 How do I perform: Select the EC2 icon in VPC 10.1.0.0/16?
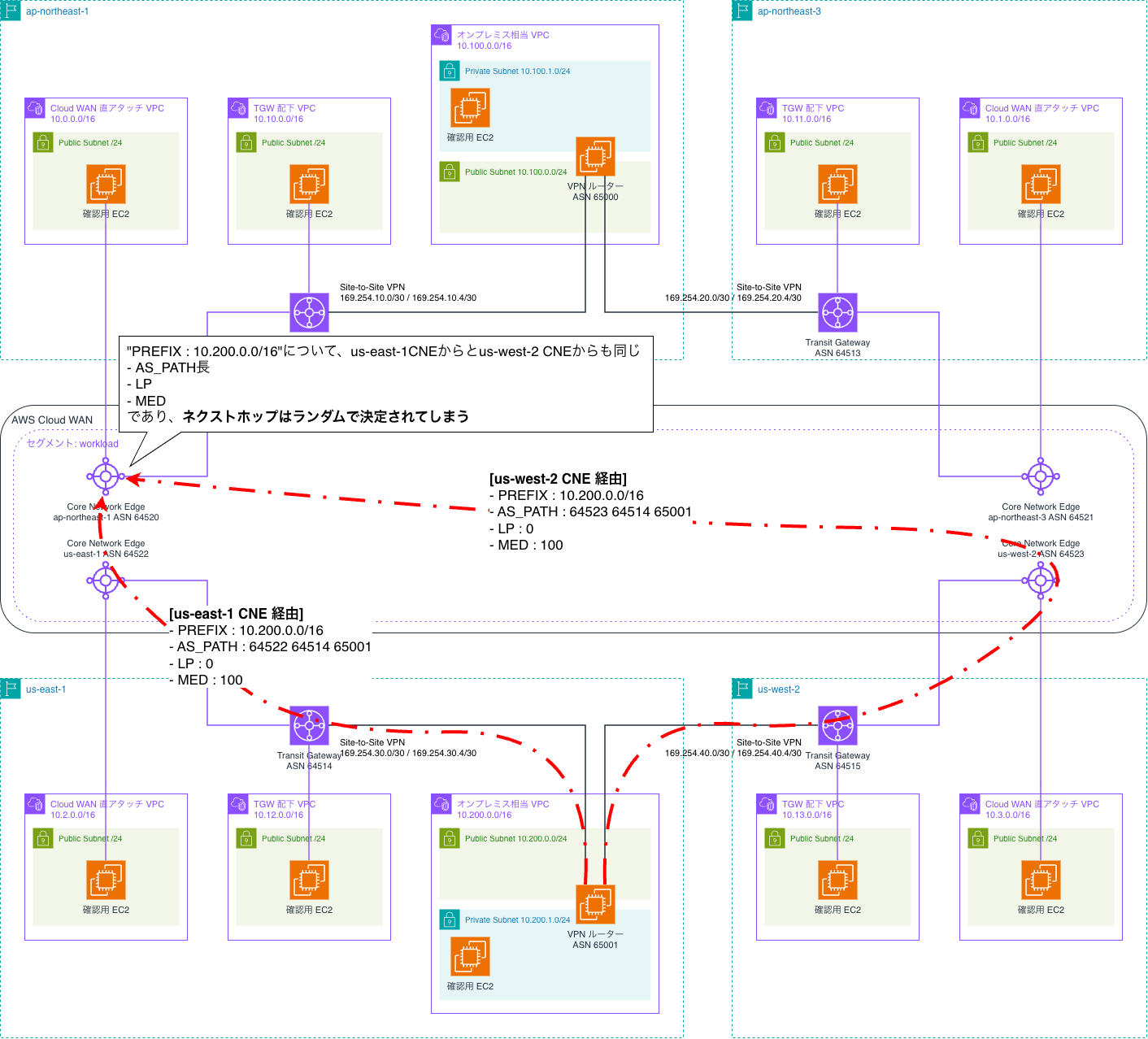[1041, 184]
